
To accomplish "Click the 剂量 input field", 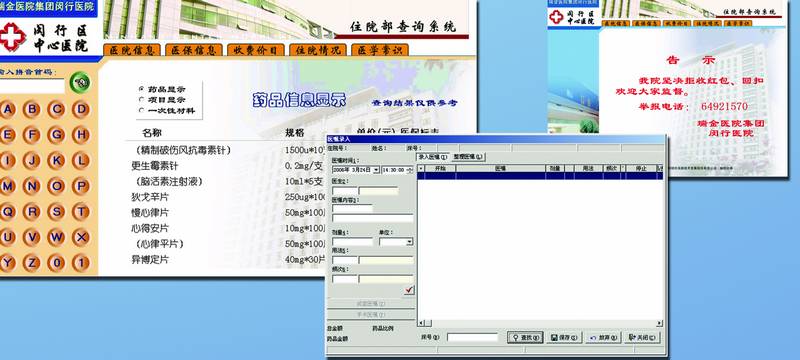I will pyautogui.click(x=353, y=242).
